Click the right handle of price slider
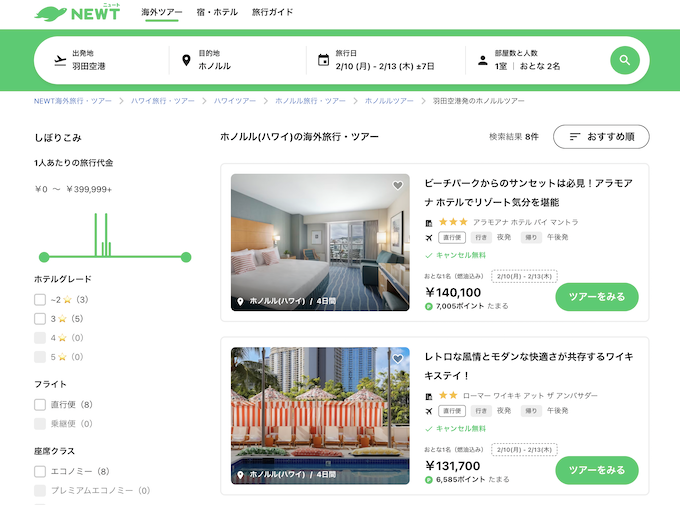This screenshot has height=505, width=680. point(185,257)
